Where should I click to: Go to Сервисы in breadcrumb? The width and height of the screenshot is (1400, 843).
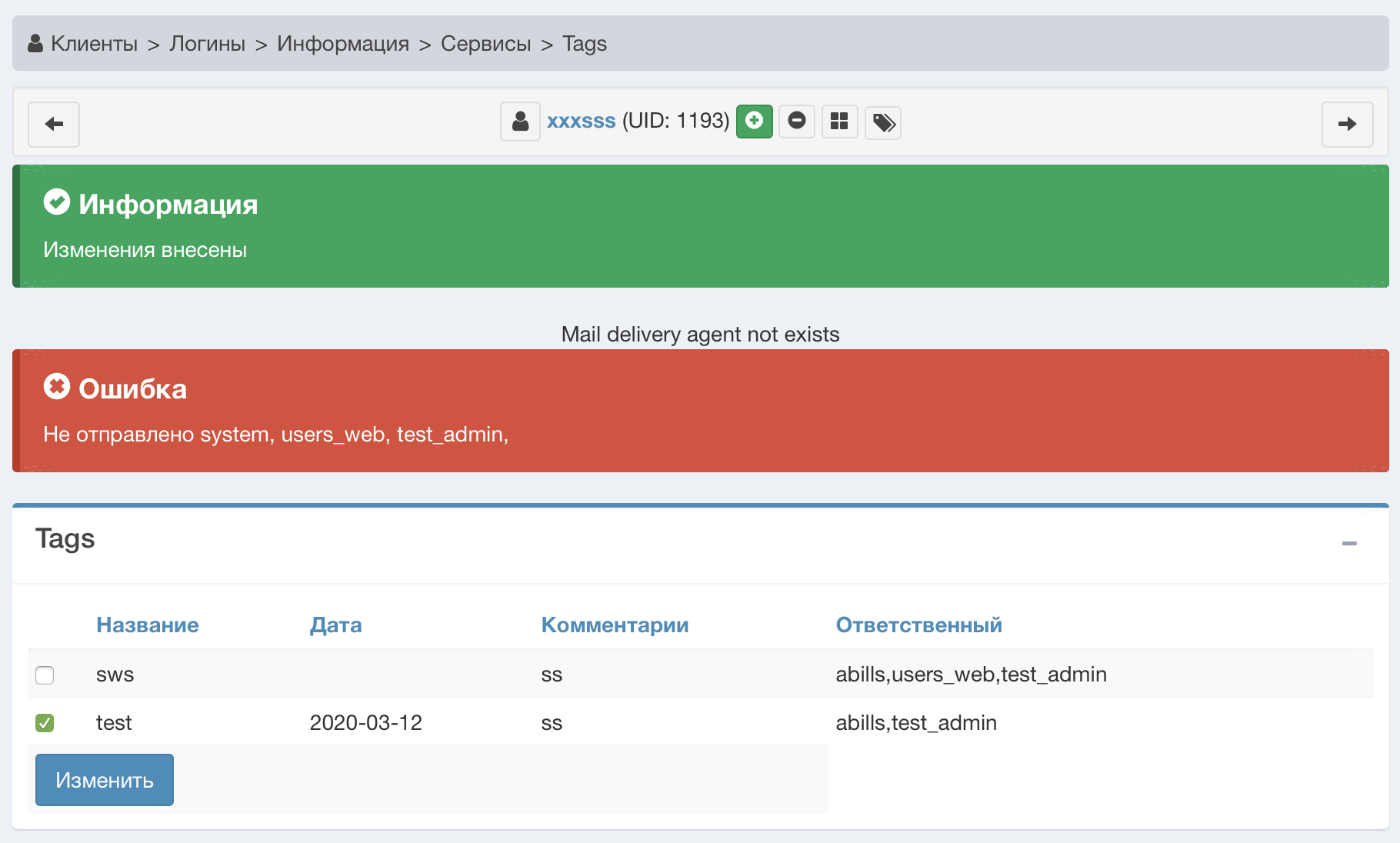pos(485,44)
